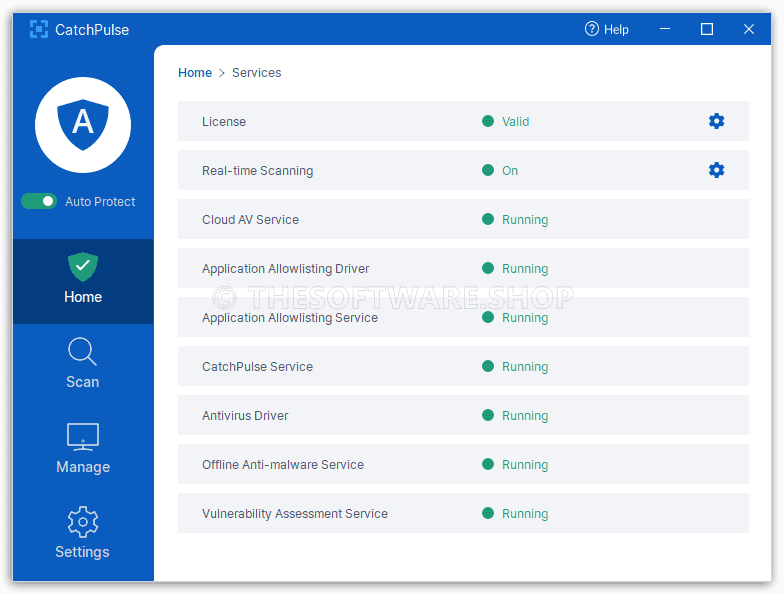Click green status dot for Application Allowlisting Driver

[x=488, y=268]
